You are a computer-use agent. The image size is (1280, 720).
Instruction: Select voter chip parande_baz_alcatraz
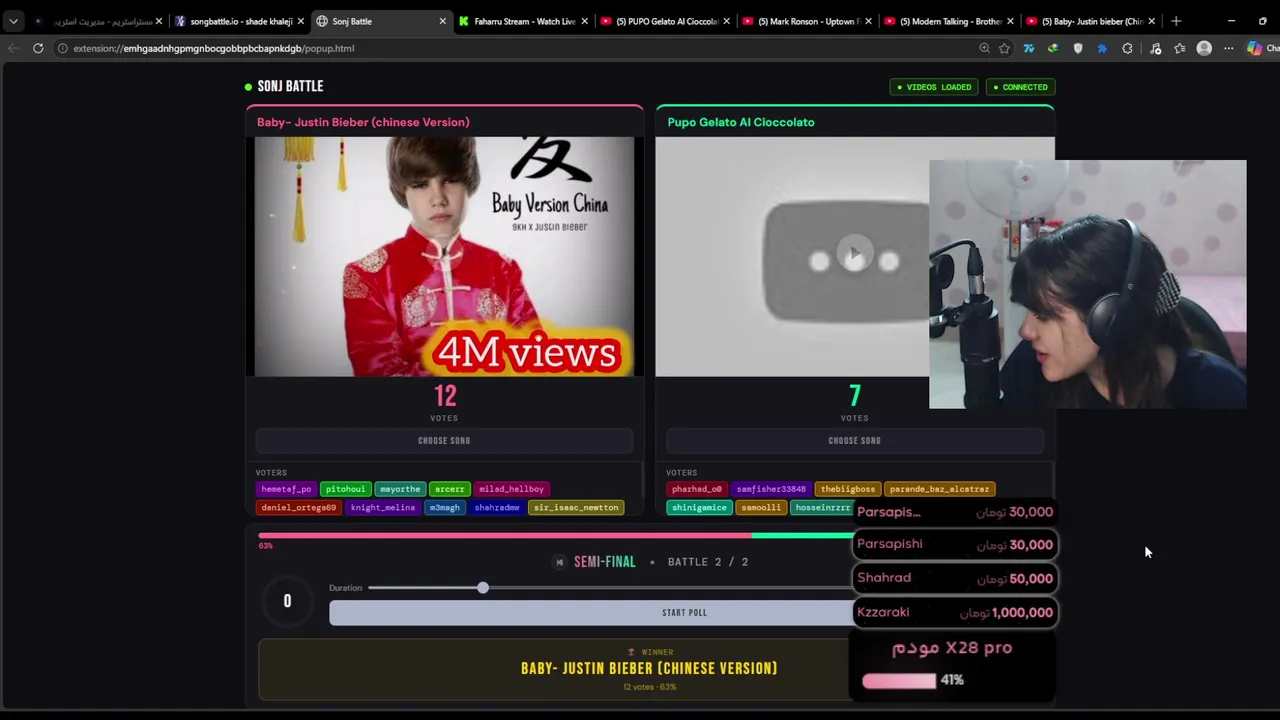click(x=939, y=489)
